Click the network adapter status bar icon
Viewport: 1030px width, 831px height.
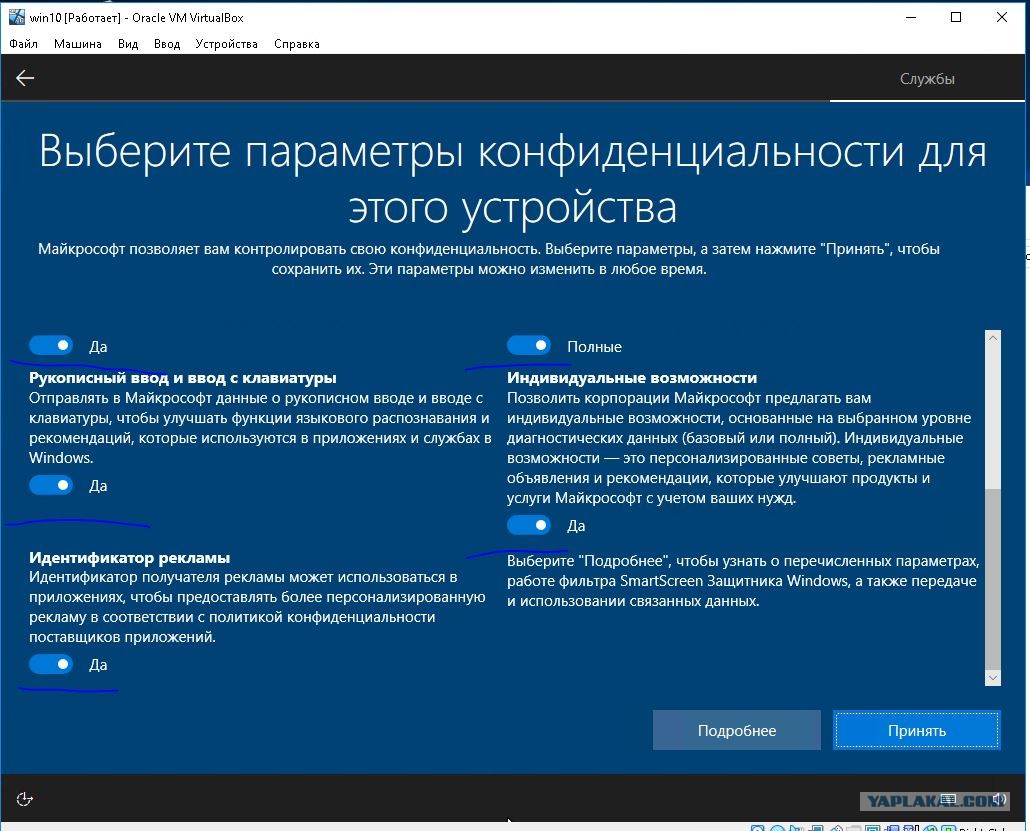pyautogui.click(x=815, y=828)
